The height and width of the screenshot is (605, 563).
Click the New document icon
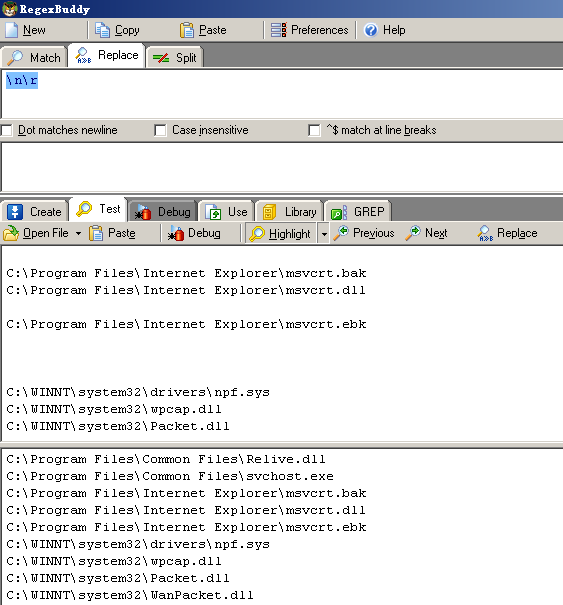(x=11, y=30)
